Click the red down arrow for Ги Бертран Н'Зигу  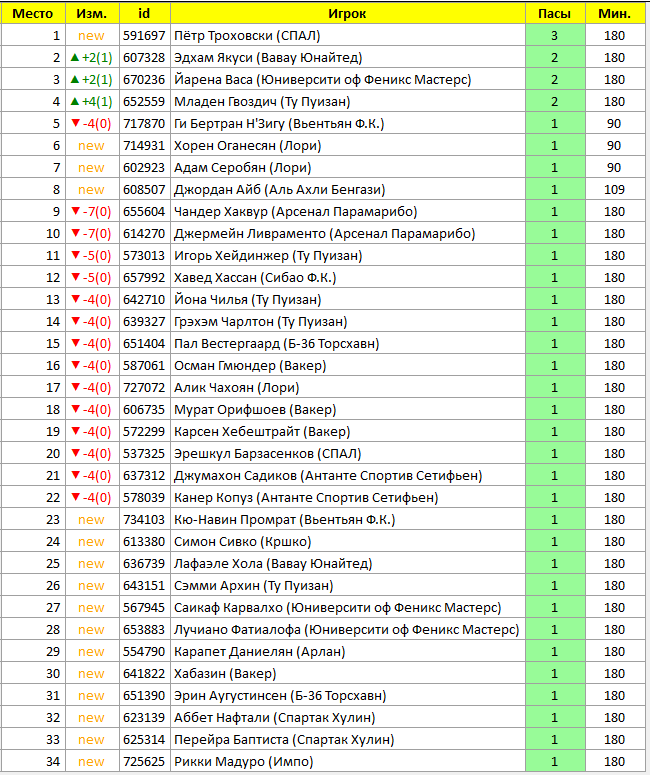(x=75, y=123)
